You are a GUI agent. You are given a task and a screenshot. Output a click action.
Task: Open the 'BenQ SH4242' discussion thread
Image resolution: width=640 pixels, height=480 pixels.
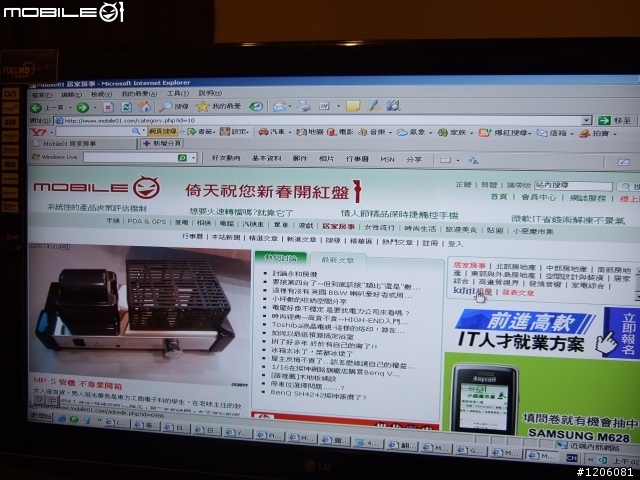[x=318, y=396]
